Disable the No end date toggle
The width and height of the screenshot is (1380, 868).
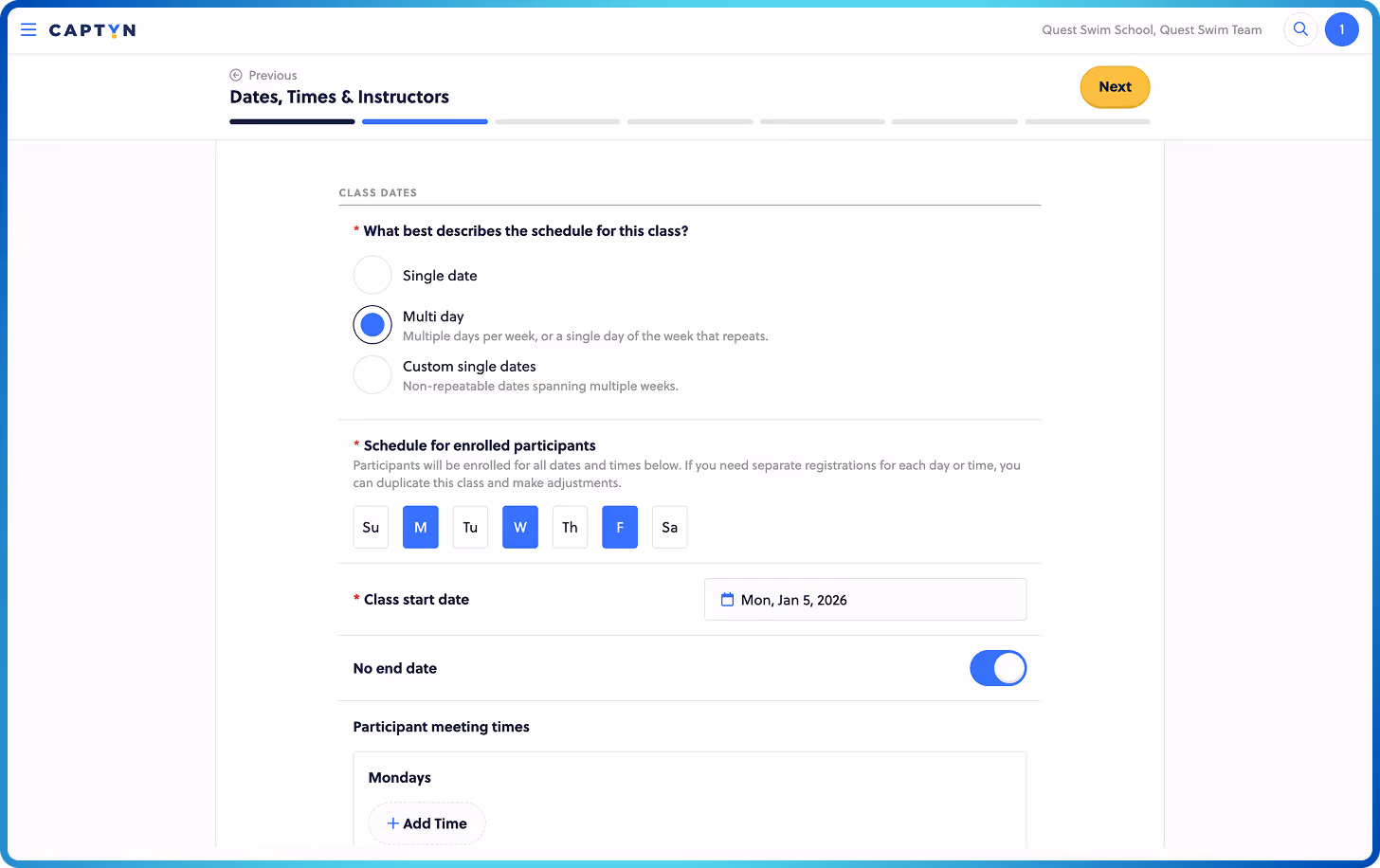(x=998, y=668)
